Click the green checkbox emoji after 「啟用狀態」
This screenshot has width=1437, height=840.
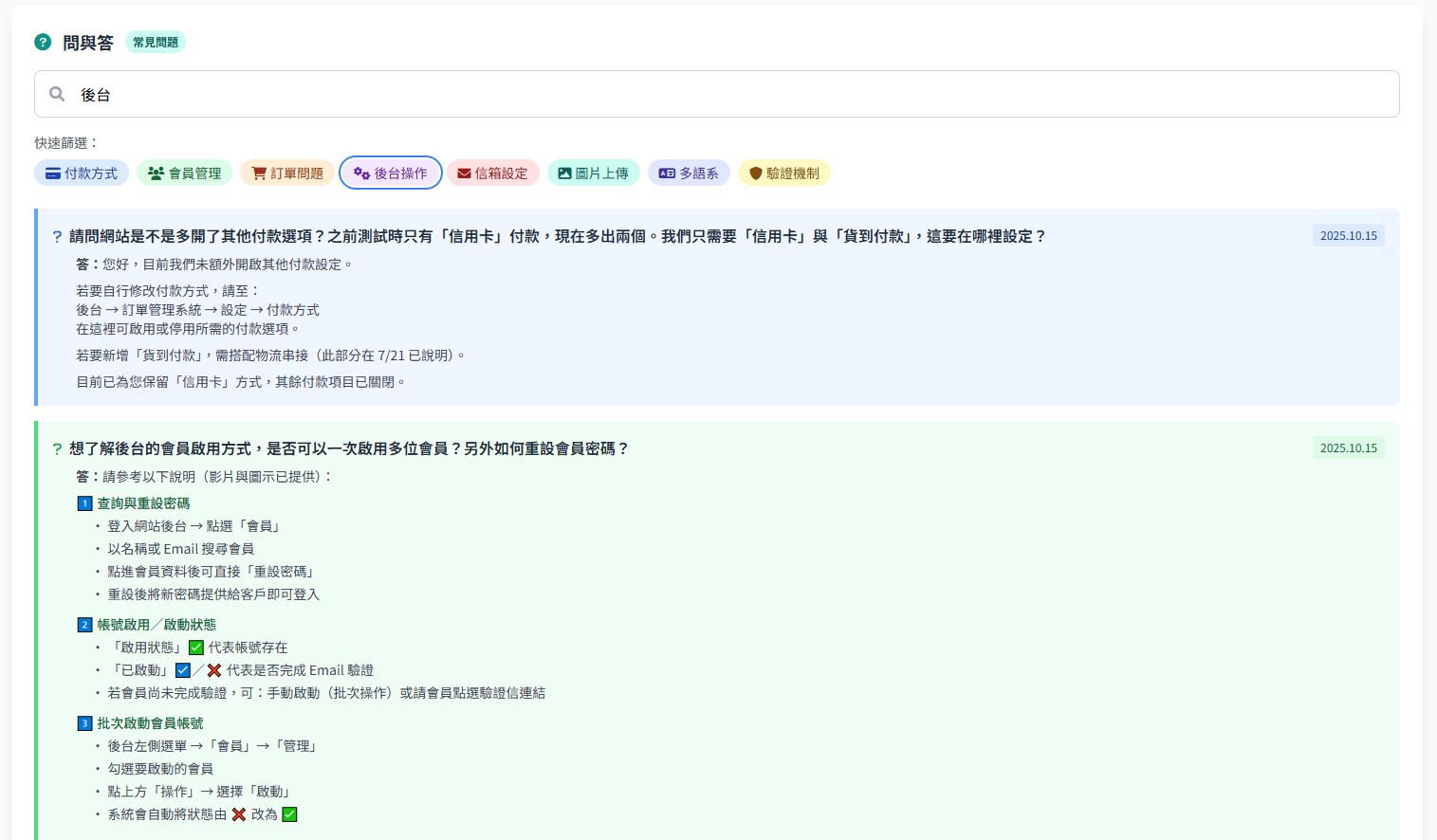pos(196,648)
